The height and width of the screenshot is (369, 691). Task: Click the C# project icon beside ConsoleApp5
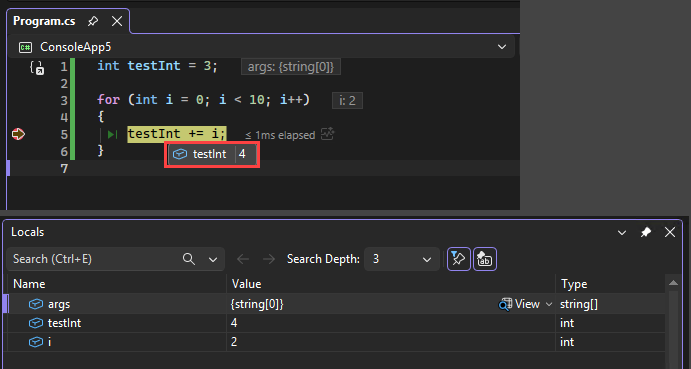tap(25, 47)
